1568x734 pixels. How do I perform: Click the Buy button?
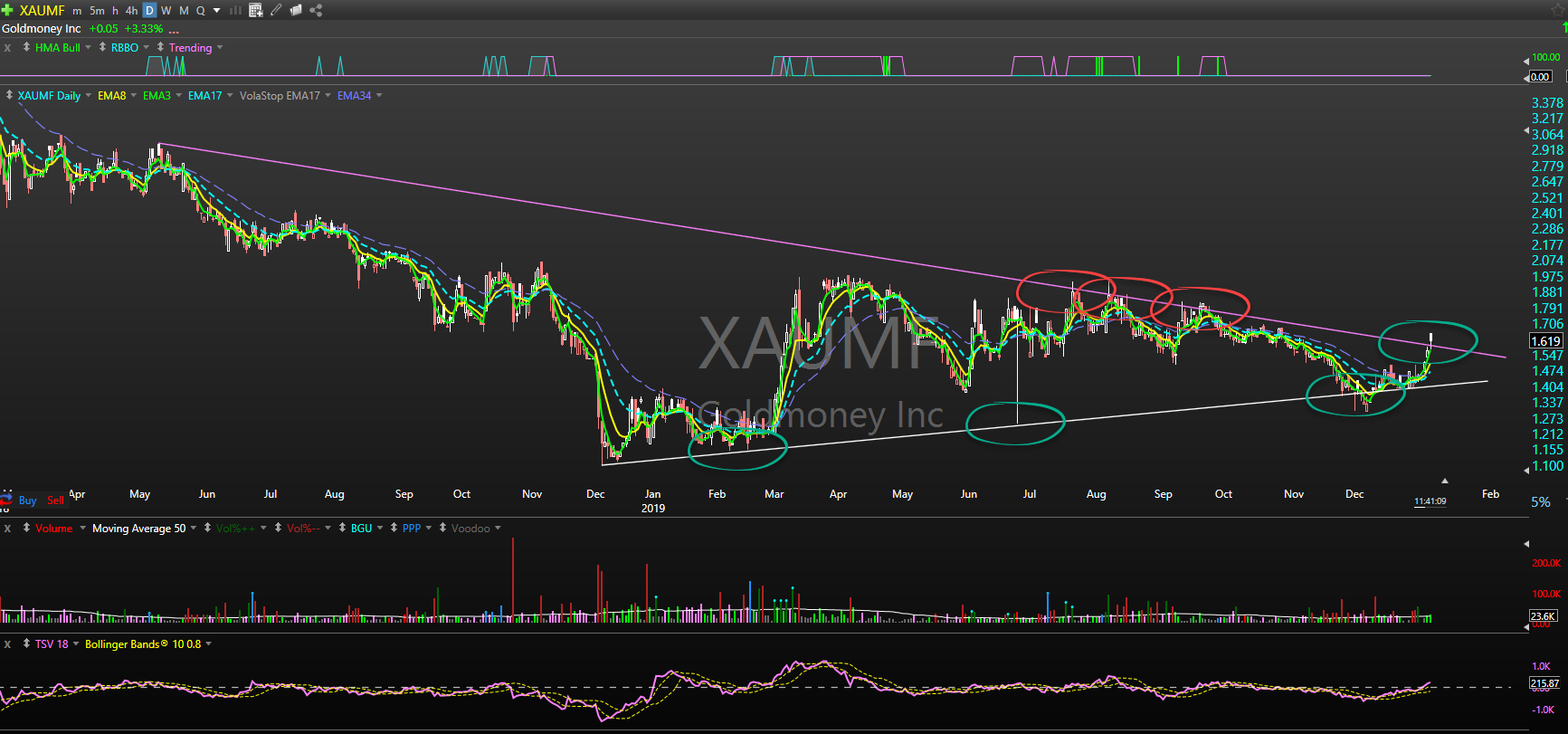[x=27, y=500]
